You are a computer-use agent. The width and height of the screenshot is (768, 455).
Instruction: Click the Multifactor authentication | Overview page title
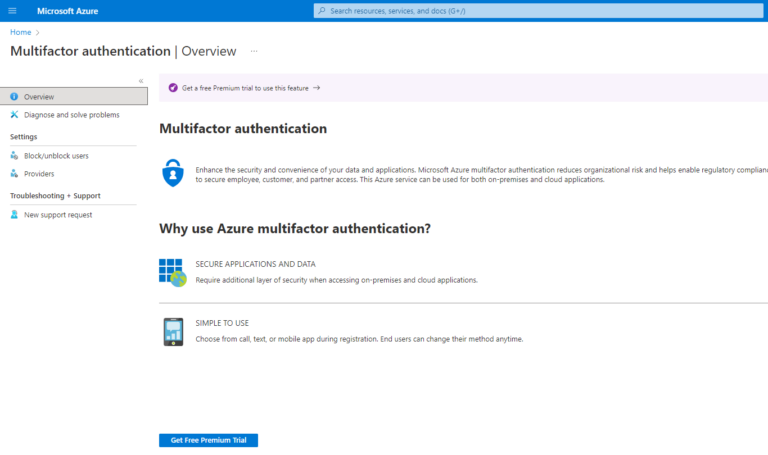coord(123,51)
